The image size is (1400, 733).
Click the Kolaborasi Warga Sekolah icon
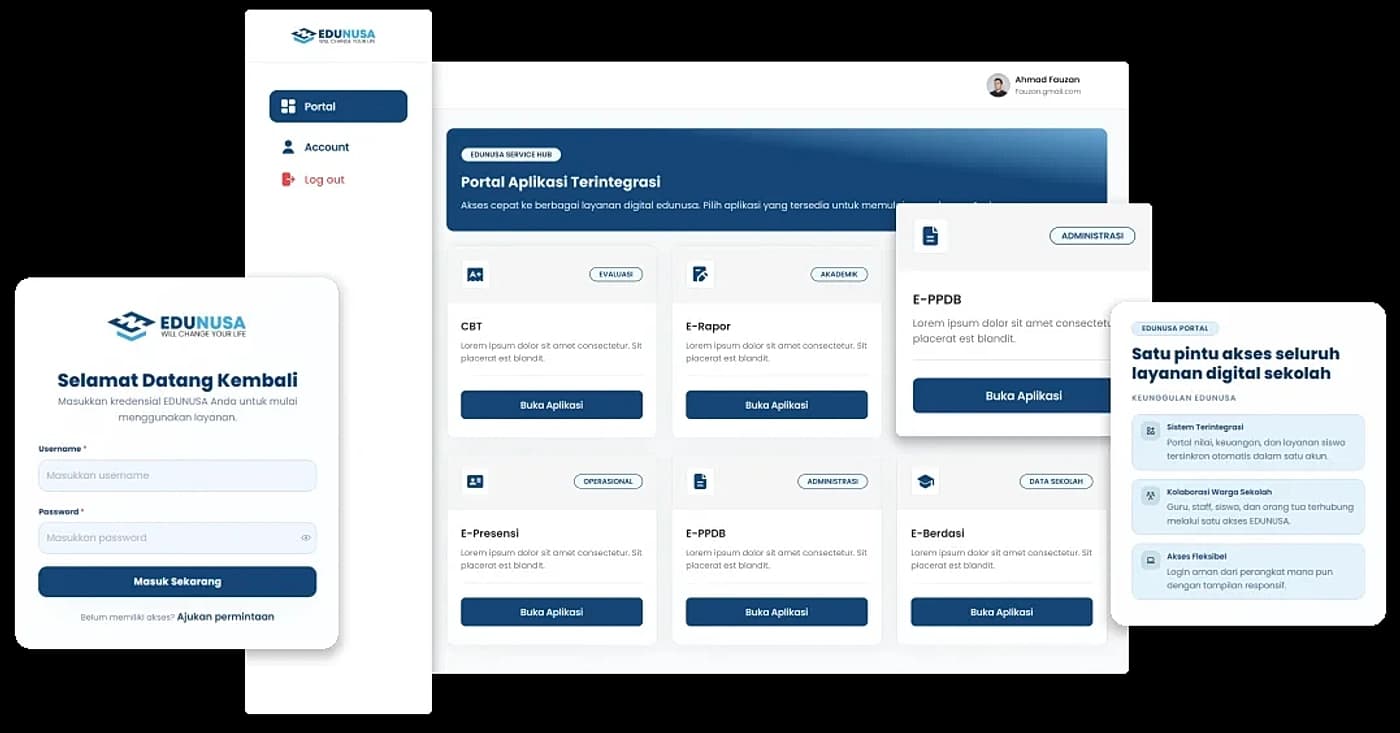(x=1151, y=495)
